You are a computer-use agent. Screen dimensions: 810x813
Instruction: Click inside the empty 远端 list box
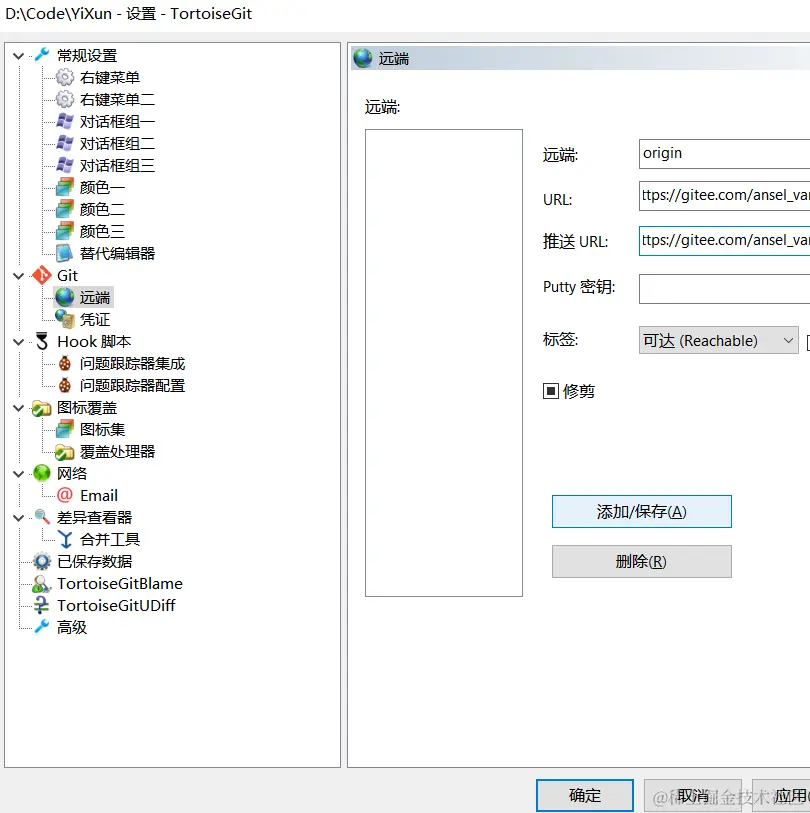444,363
